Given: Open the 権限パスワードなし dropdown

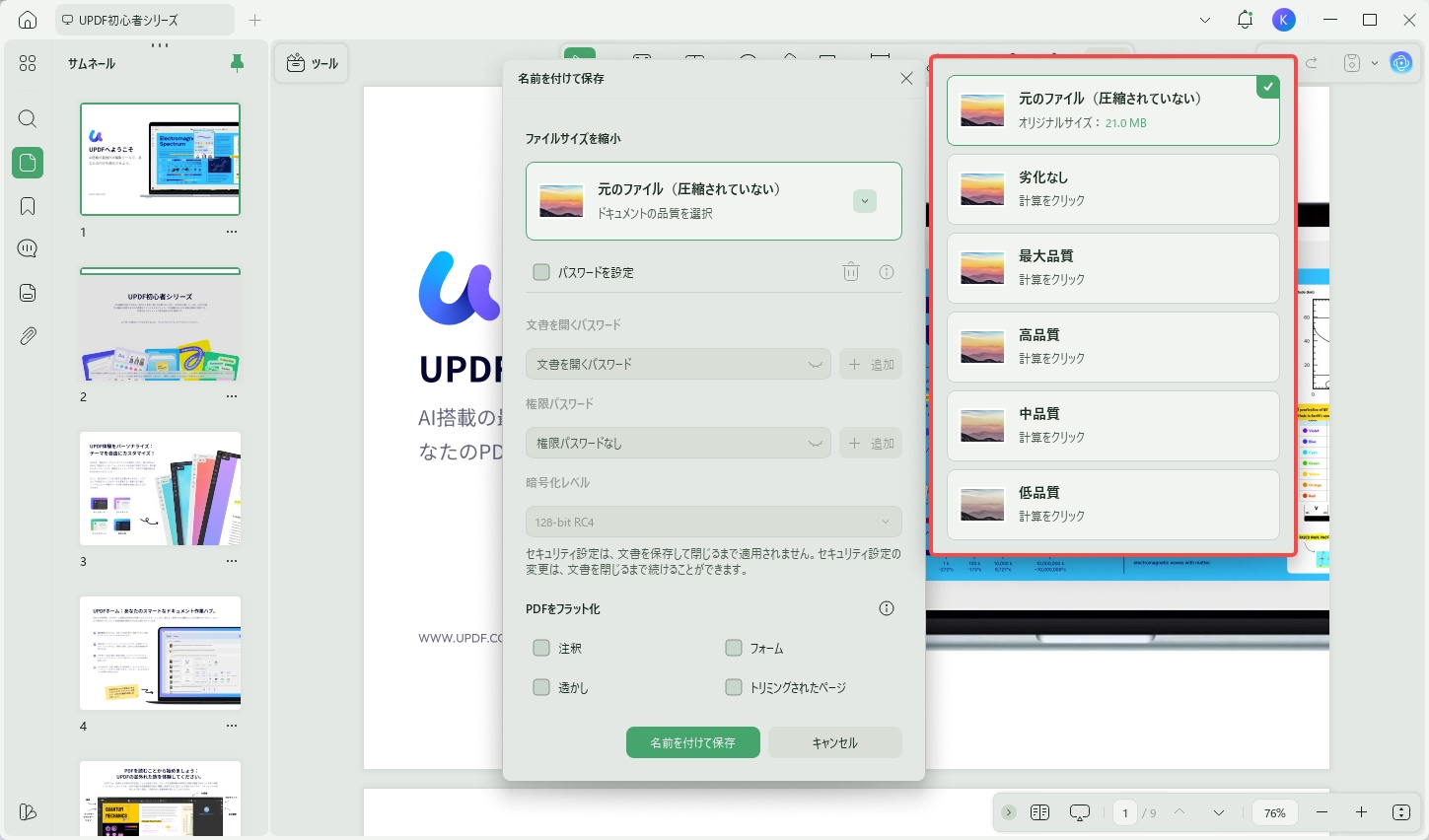Looking at the screenshot, I should click(679, 443).
